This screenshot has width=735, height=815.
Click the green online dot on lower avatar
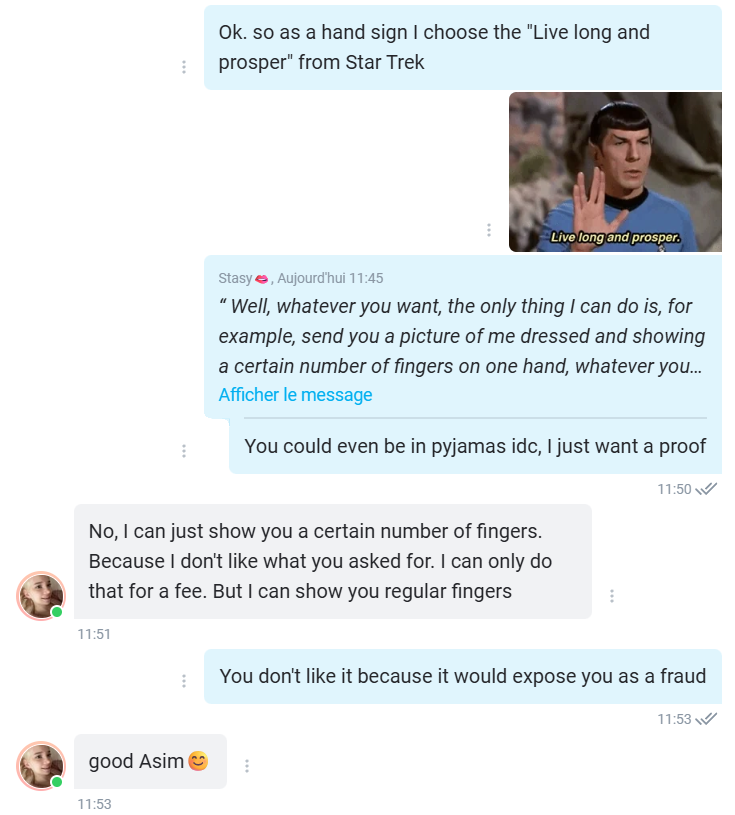point(57,782)
